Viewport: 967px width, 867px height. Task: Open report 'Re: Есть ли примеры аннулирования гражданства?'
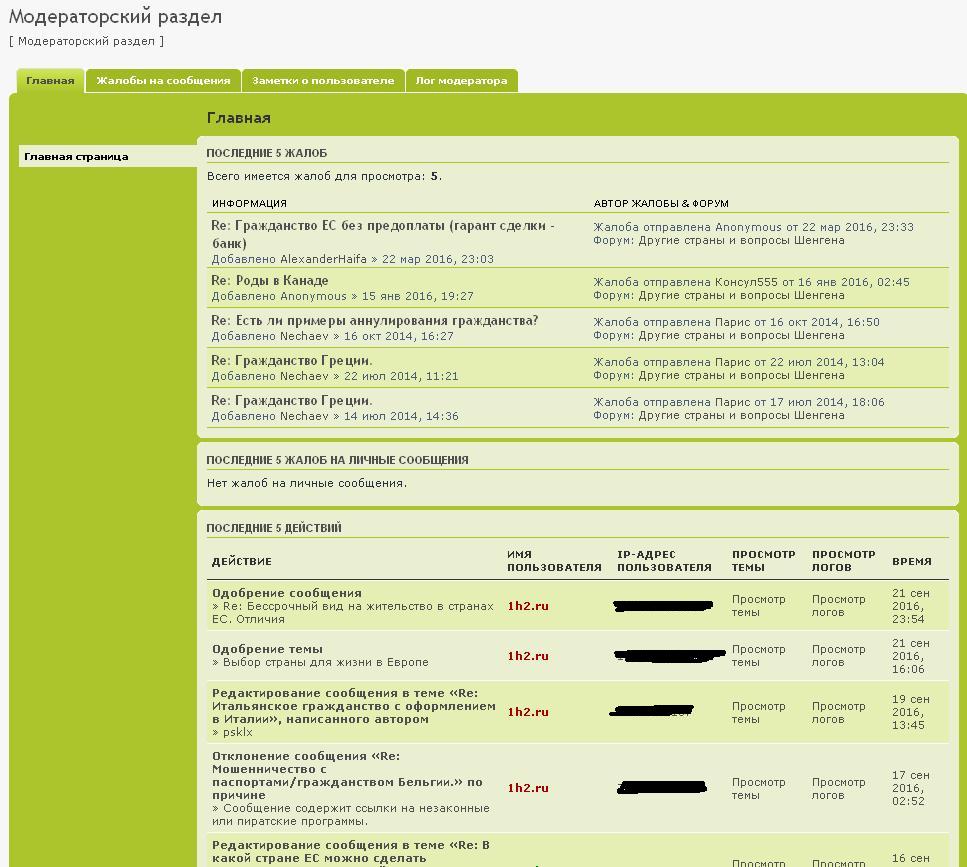pos(374,321)
